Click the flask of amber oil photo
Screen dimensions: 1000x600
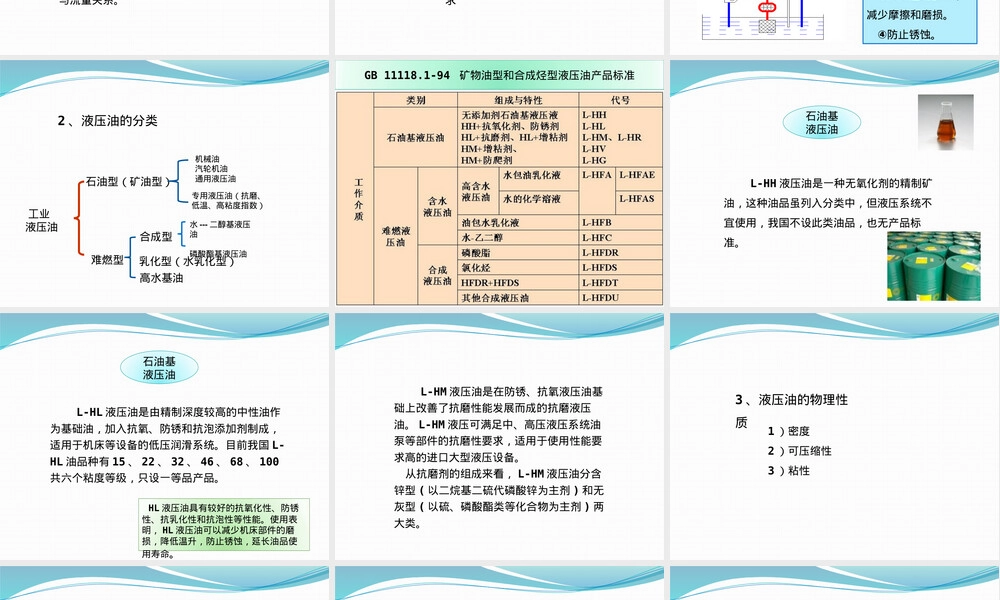(945, 122)
